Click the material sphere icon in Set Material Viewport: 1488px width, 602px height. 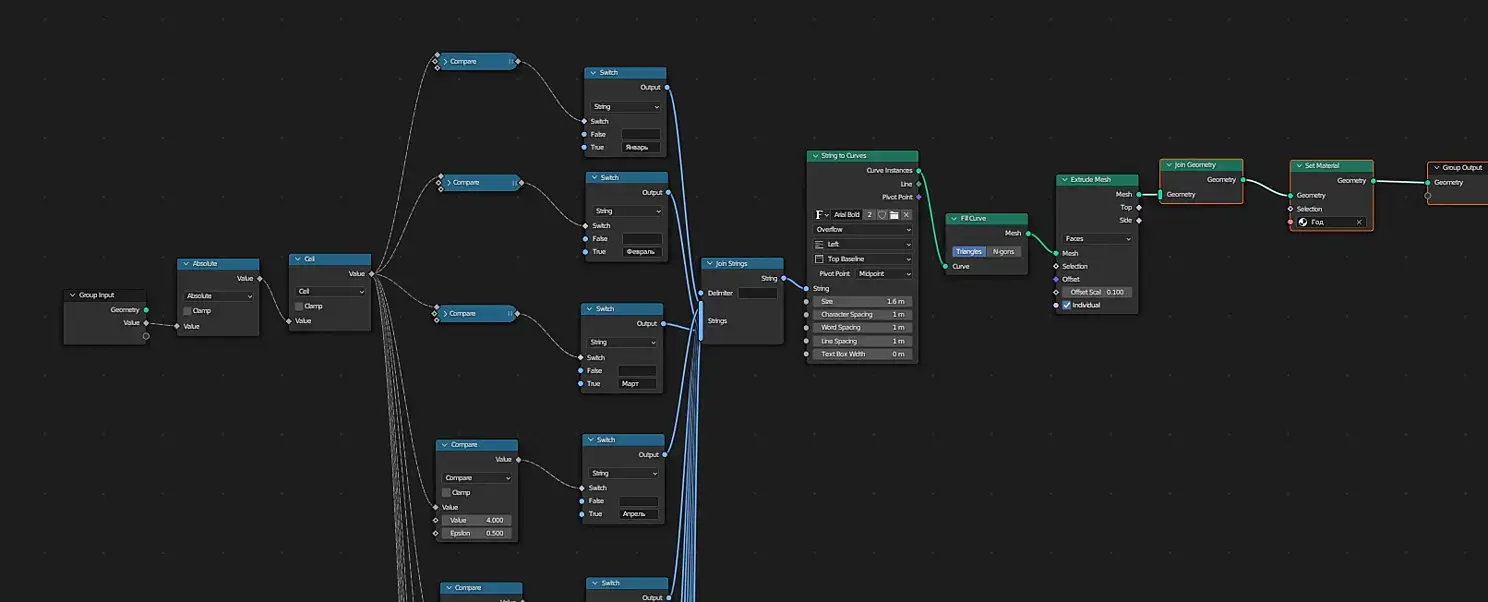coord(1303,222)
